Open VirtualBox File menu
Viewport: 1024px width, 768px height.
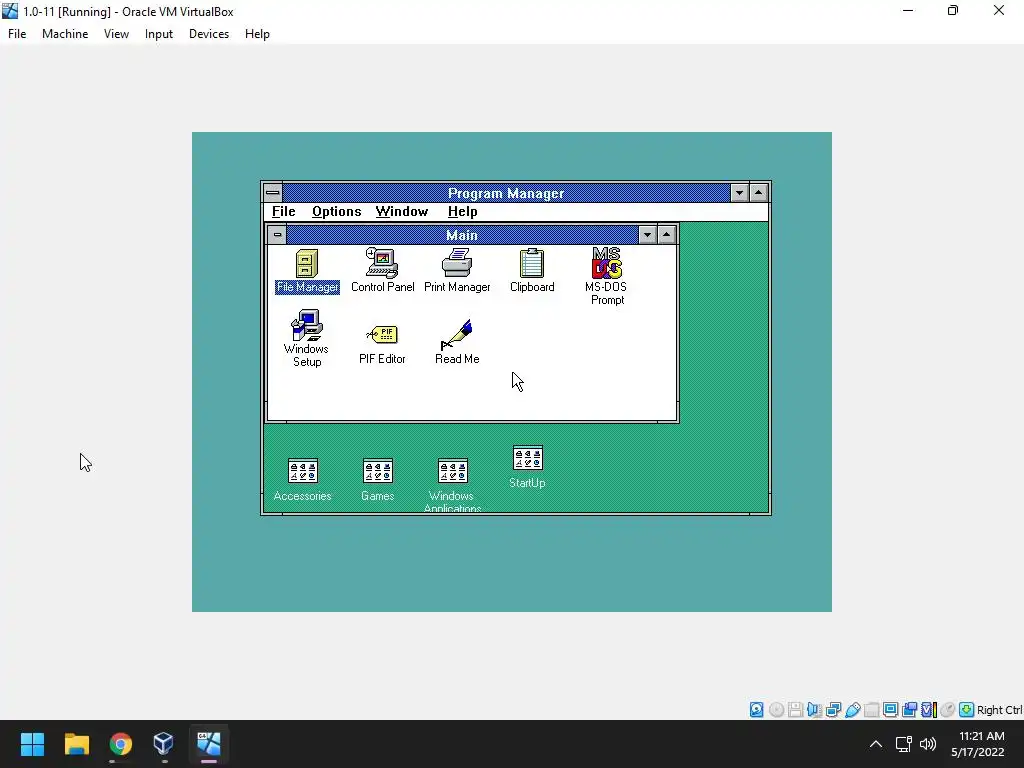click(x=17, y=34)
